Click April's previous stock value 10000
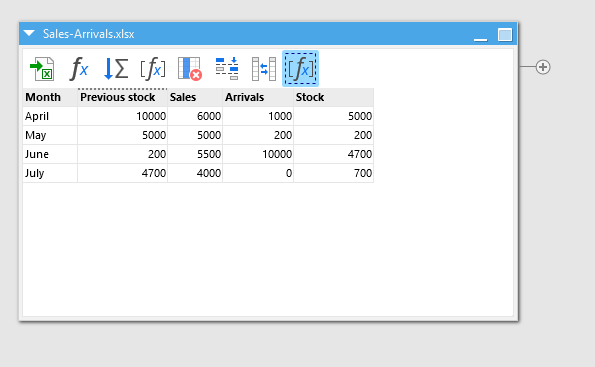The width and height of the screenshot is (595, 367). point(123,116)
